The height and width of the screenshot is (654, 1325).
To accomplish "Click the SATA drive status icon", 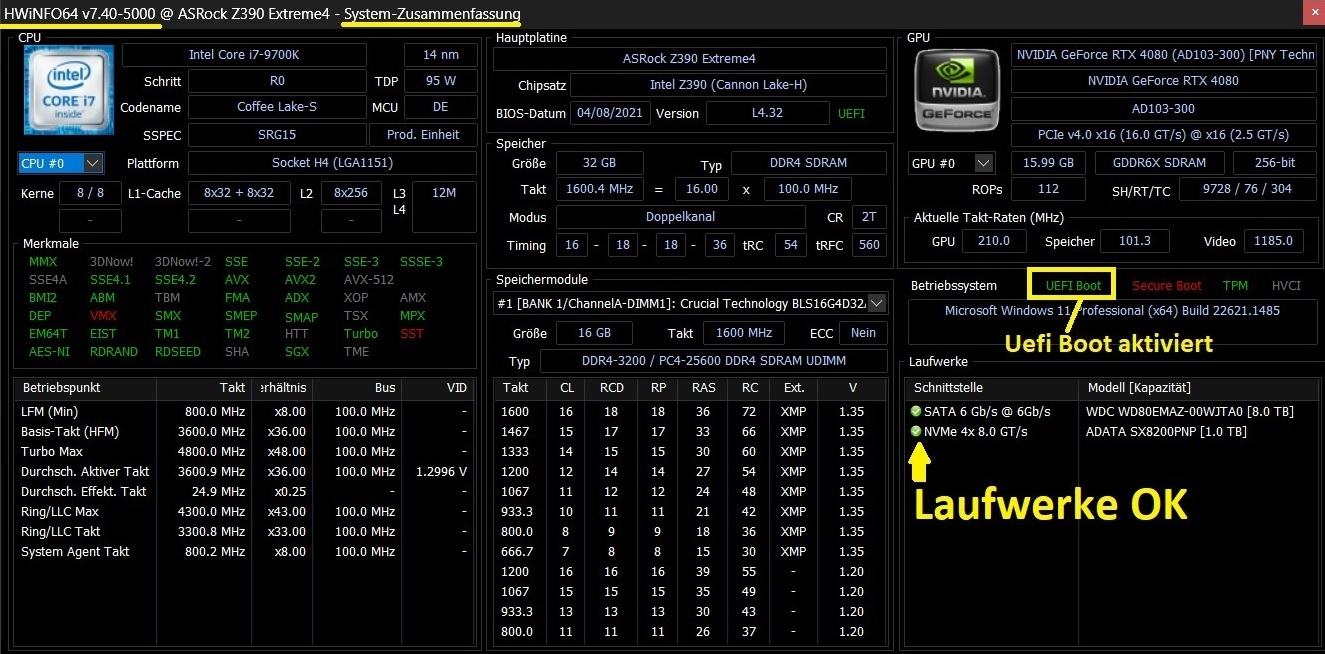I will coord(916,411).
